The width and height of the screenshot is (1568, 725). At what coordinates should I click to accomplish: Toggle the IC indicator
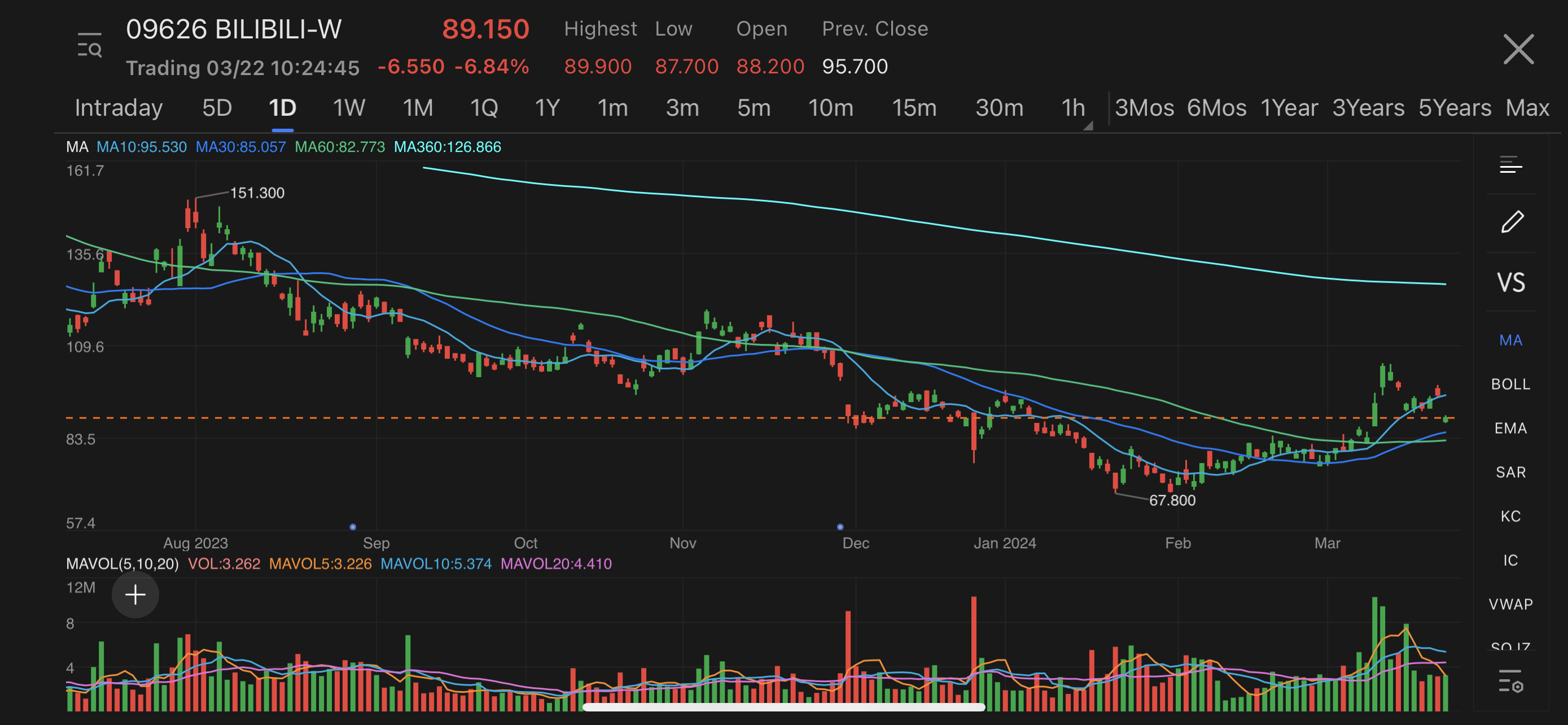(1511, 560)
